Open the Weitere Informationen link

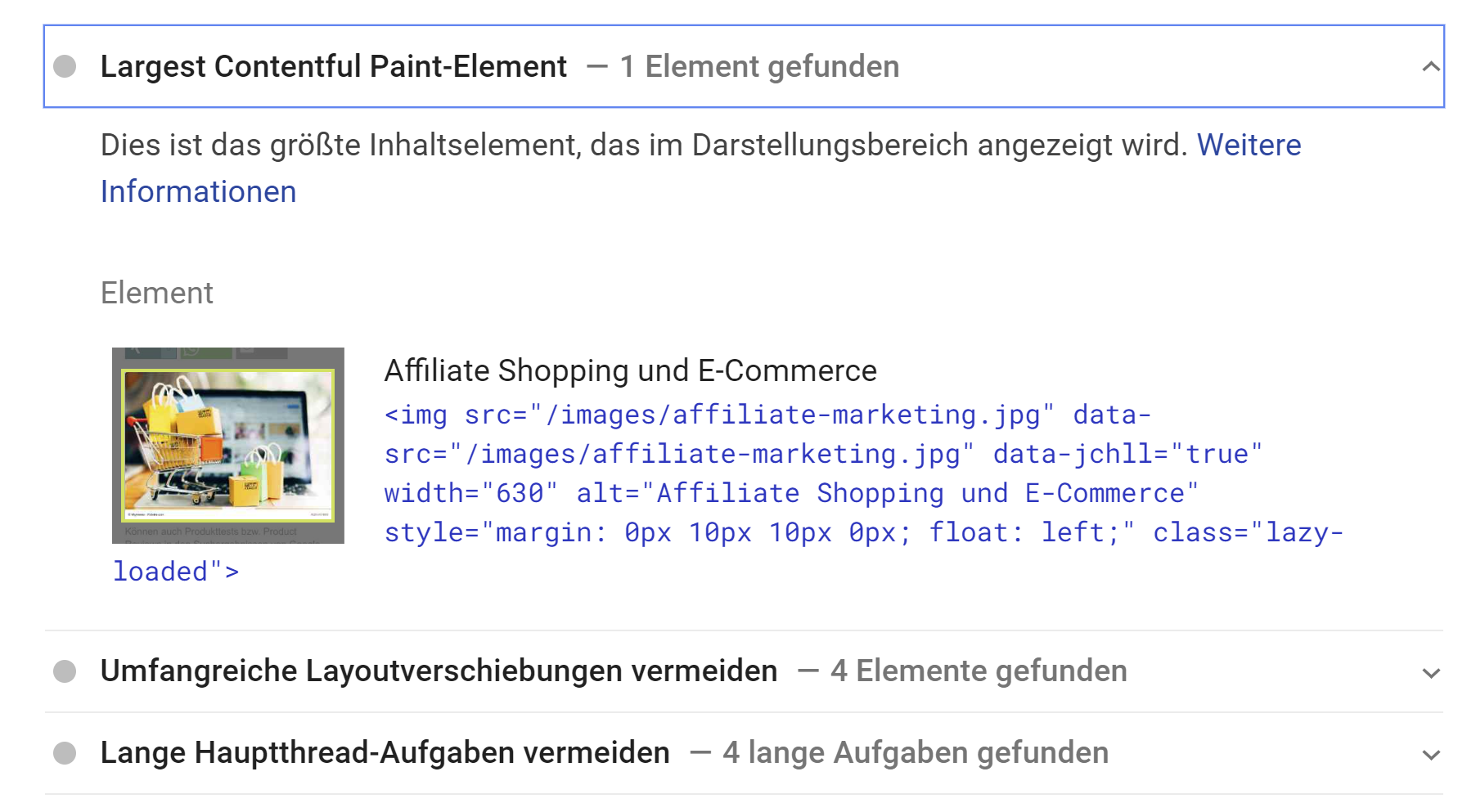[1249, 145]
